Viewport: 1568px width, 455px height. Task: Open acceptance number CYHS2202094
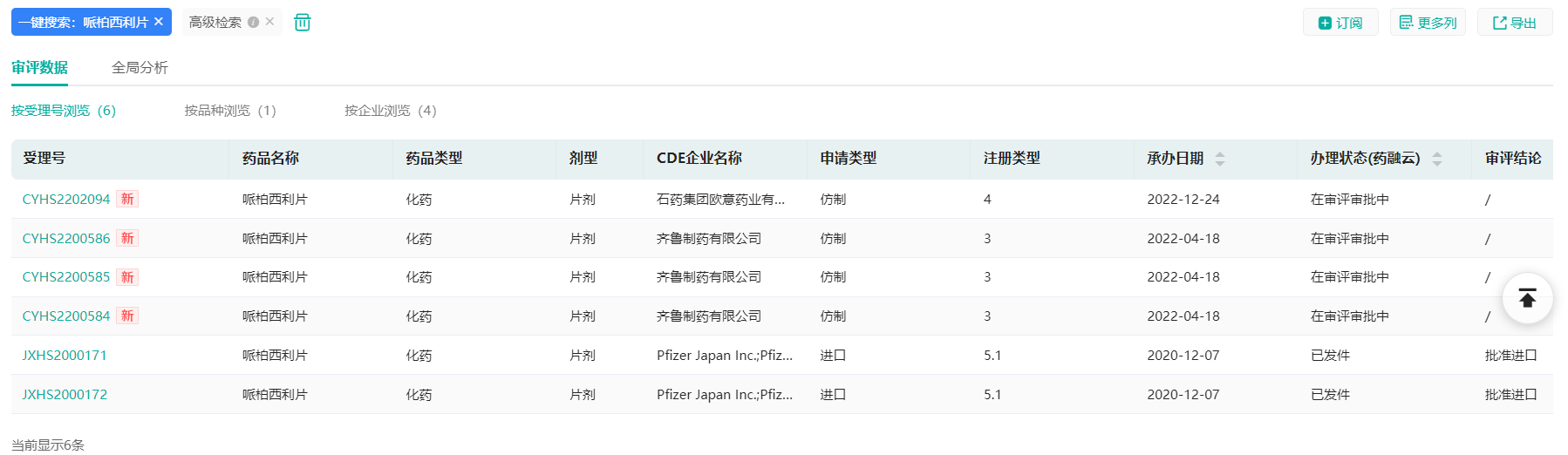pos(66,200)
